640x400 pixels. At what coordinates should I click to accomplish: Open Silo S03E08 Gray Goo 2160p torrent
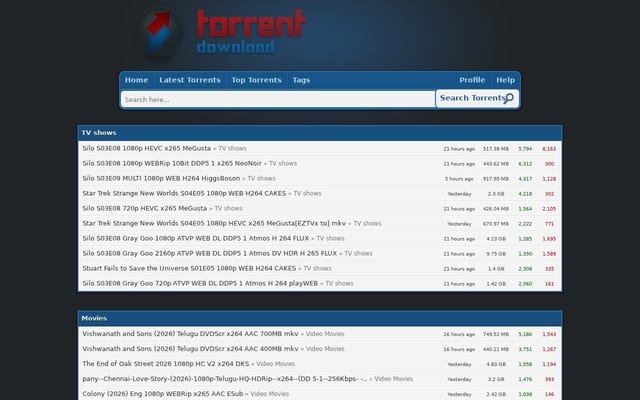pos(210,253)
